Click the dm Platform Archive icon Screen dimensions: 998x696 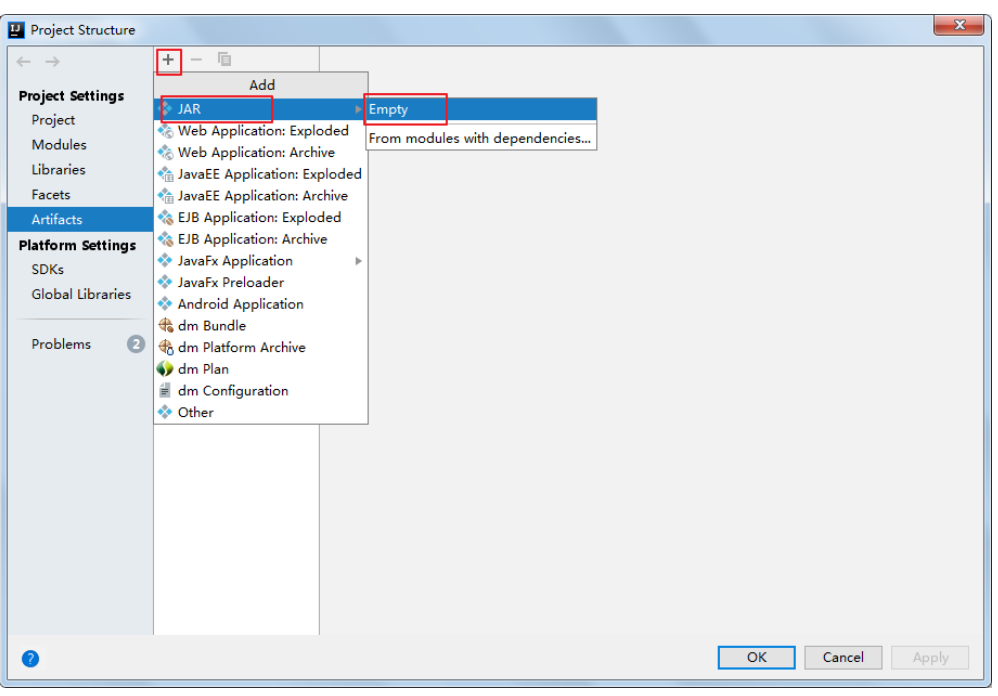tap(165, 347)
